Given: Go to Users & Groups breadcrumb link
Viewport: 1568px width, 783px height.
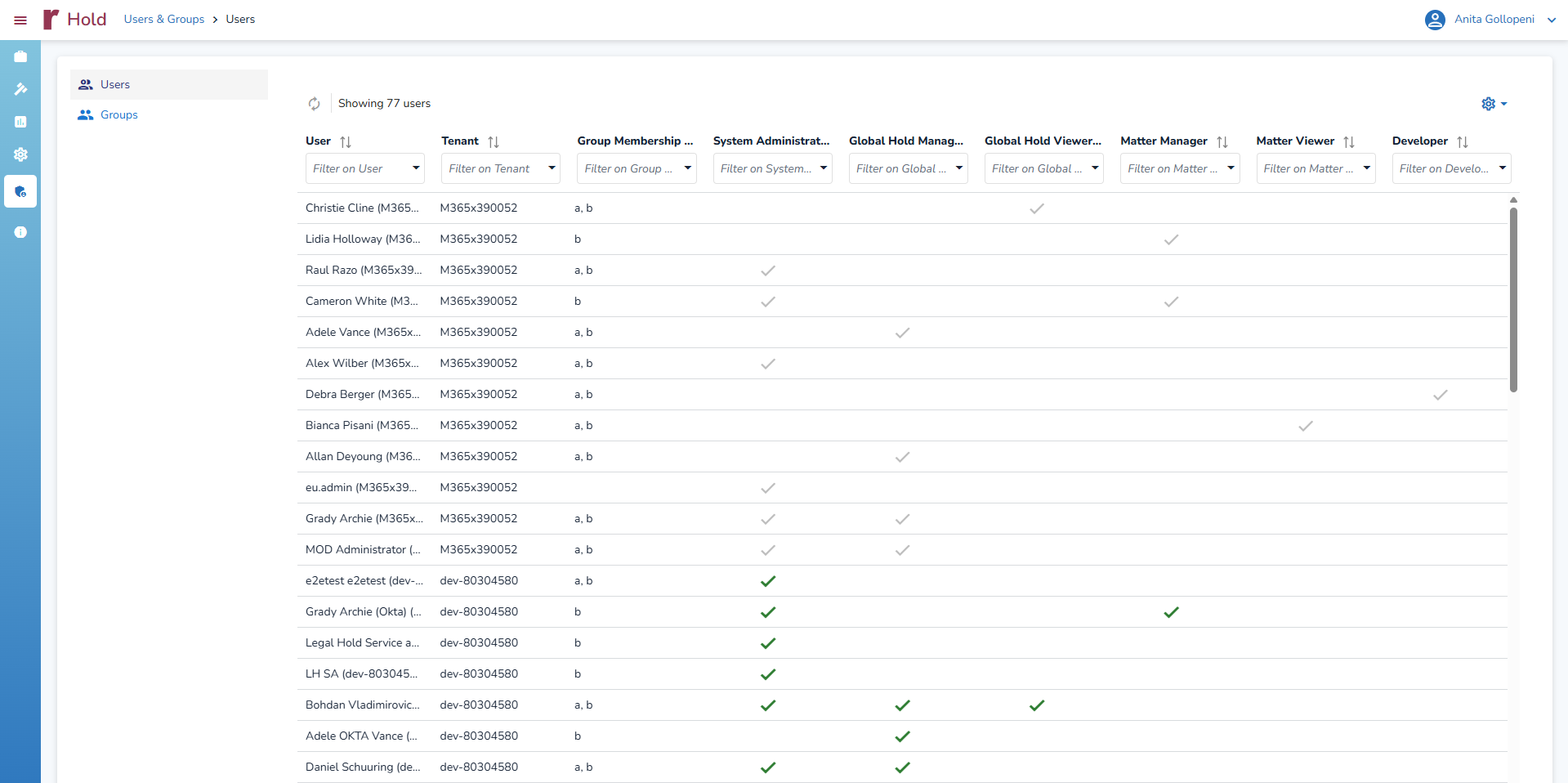Looking at the screenshot, I should point(164,19).
